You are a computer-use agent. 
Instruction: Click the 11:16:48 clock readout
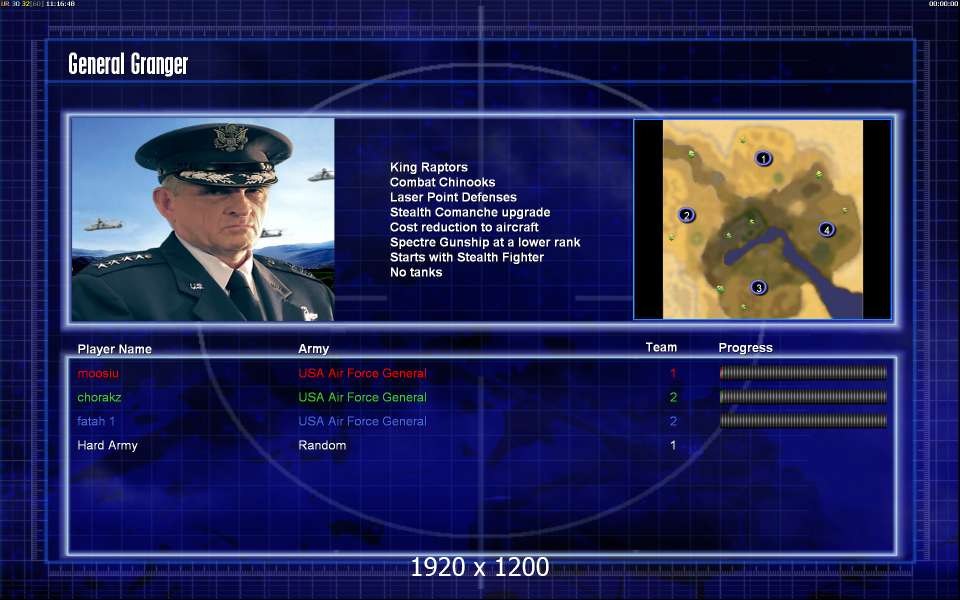coord(60,4)
